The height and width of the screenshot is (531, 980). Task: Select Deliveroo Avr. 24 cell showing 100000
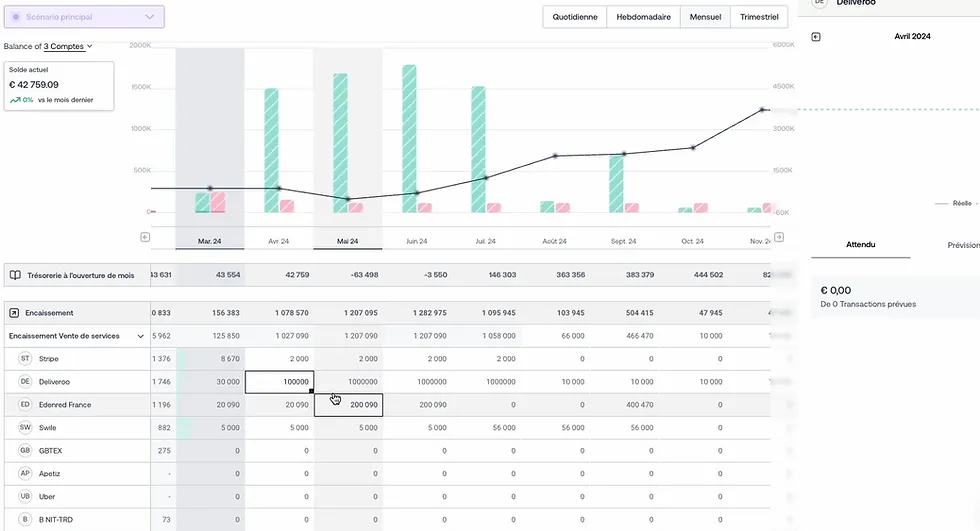tap(279, 382)
